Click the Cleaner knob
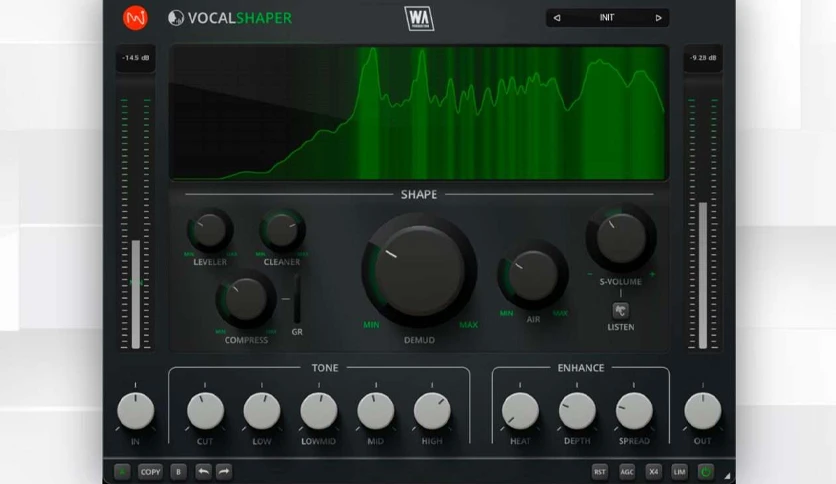Screen dimensions: 836x484 point(282,230)
